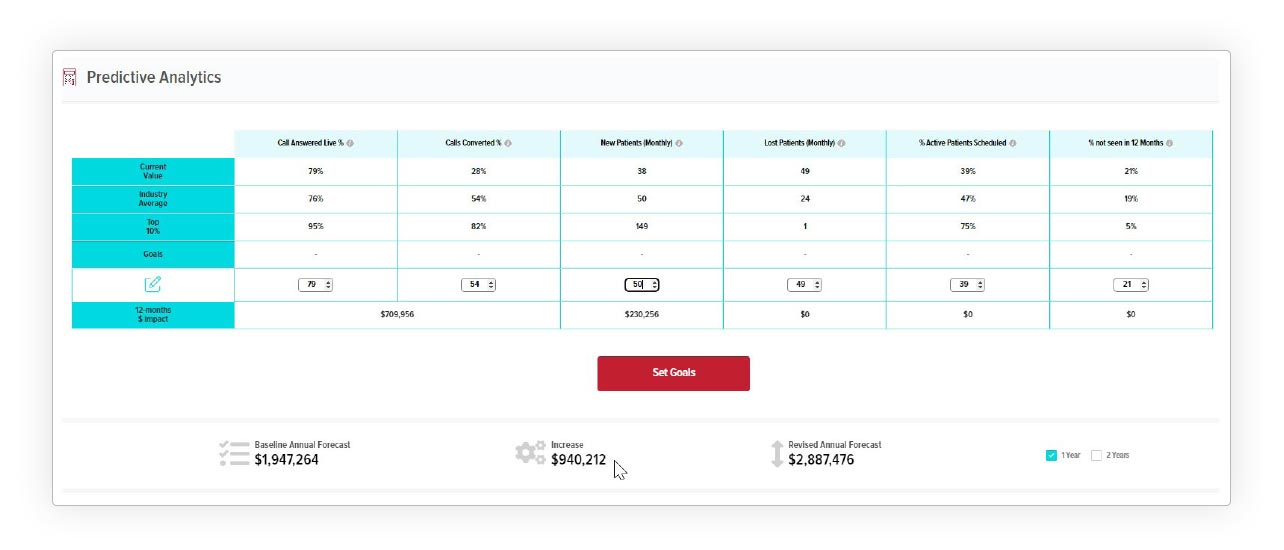Viewport: 1284px width, 550px height.
Task: Uncheck the 1 Year checkbox
Action: [x=1051, y=455]
